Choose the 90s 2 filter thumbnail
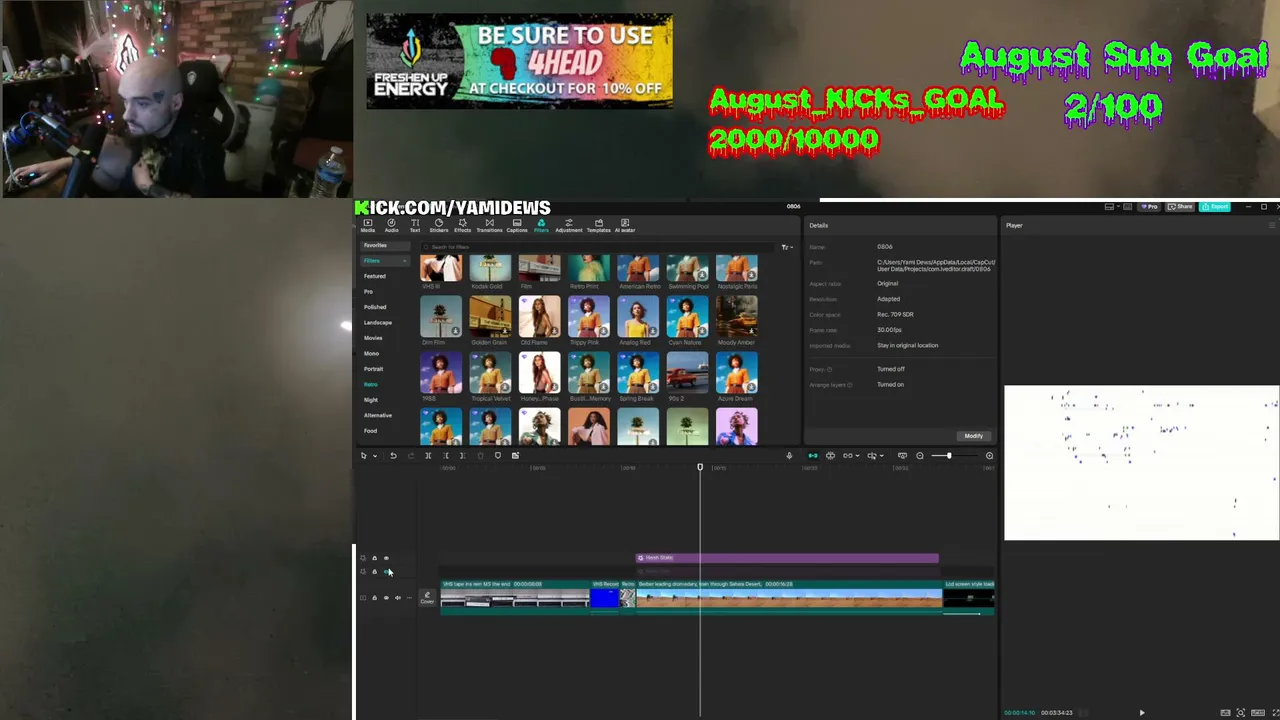The width and height of the screenshot is (1280, 720). (687, 373)
